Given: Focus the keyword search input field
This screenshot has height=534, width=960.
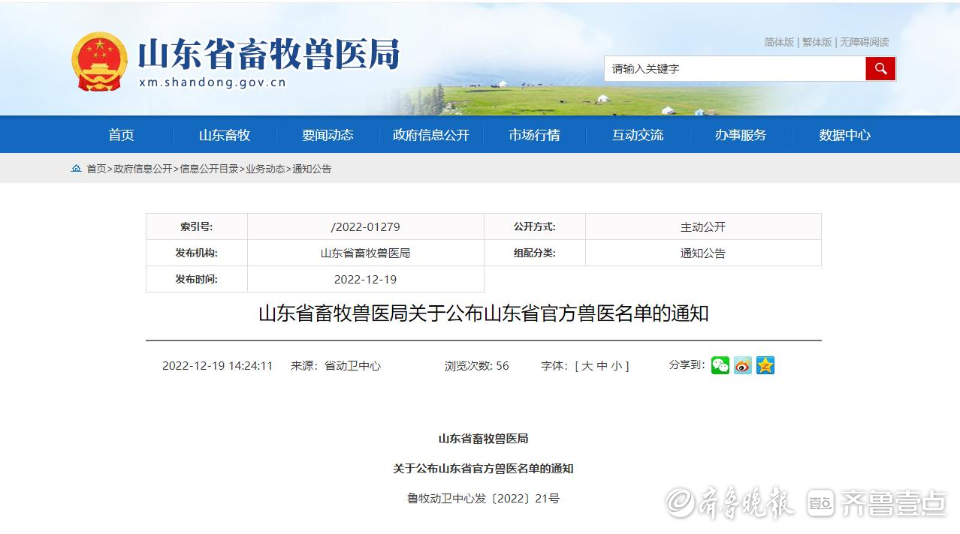Looking at the screenshot, I should [x=735, y=69].
